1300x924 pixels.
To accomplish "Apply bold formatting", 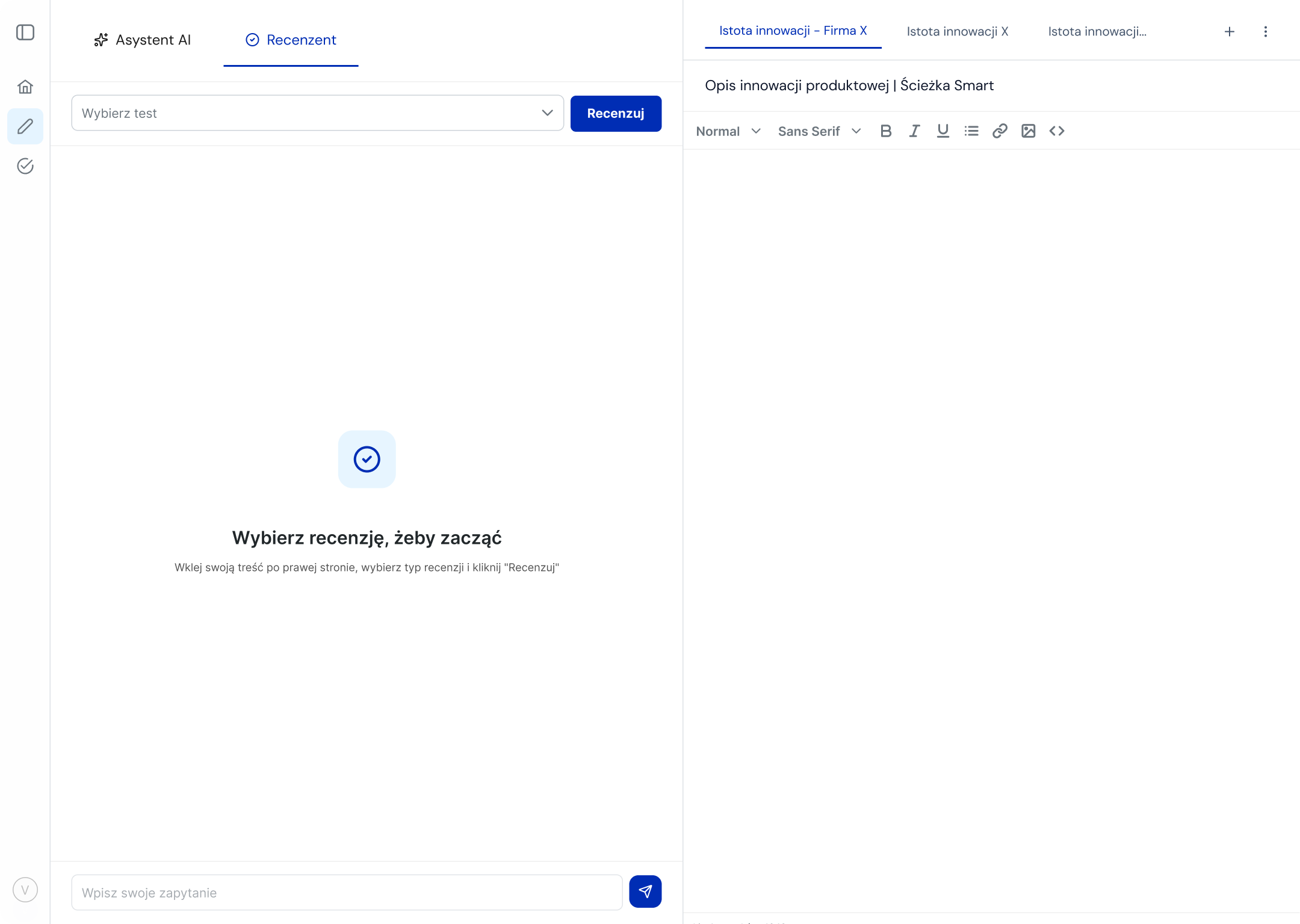I will (x=885, y=131).
